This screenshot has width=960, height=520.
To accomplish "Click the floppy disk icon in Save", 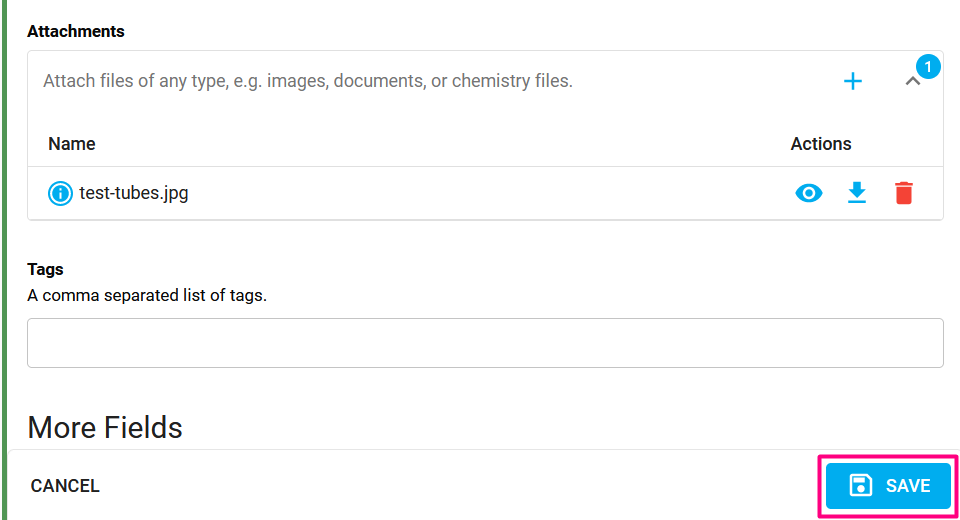I will click(861, 486).
